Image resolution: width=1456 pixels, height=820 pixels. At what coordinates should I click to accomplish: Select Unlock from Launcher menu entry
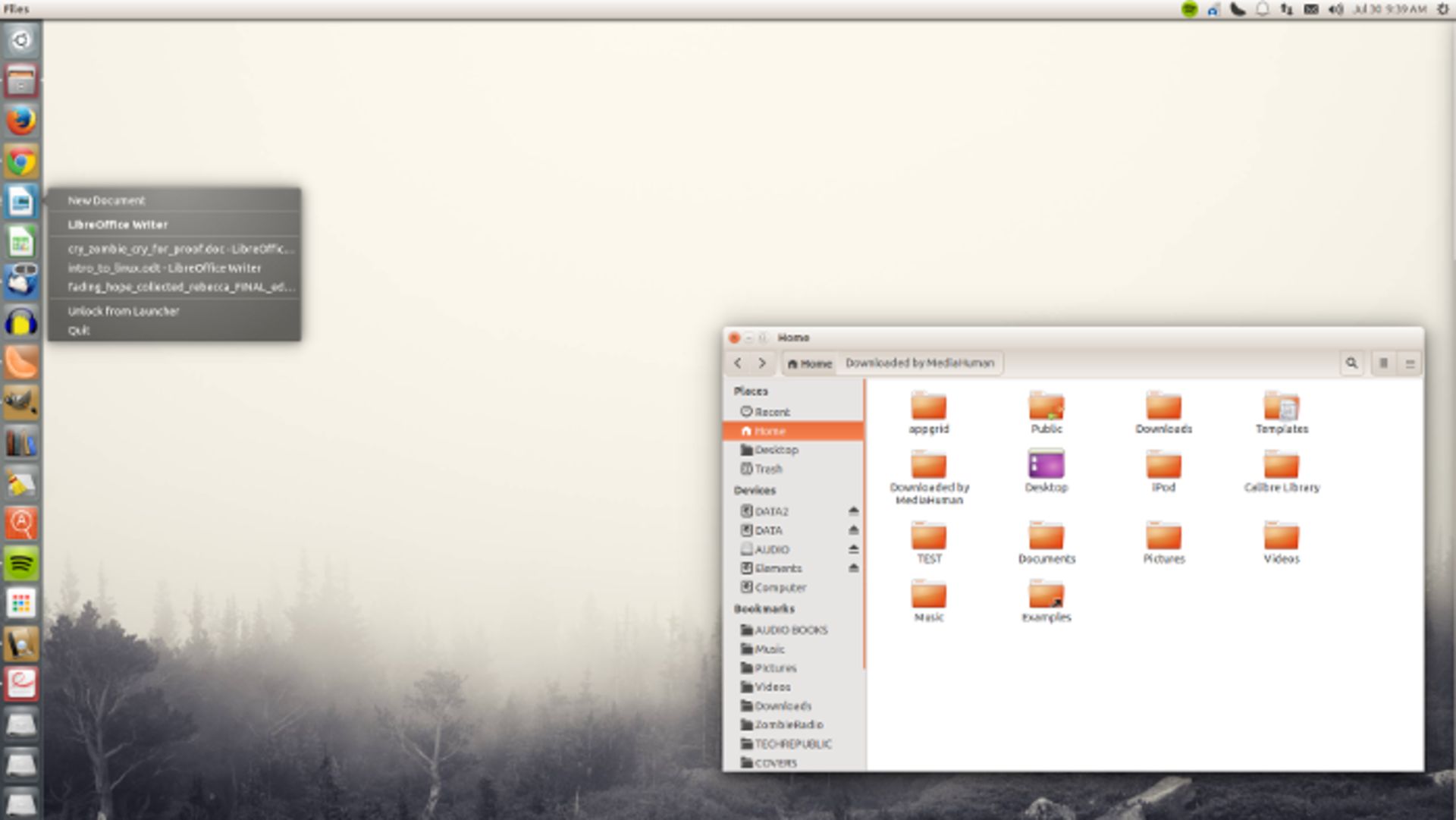pyautogui.click(x=123, y=311)
